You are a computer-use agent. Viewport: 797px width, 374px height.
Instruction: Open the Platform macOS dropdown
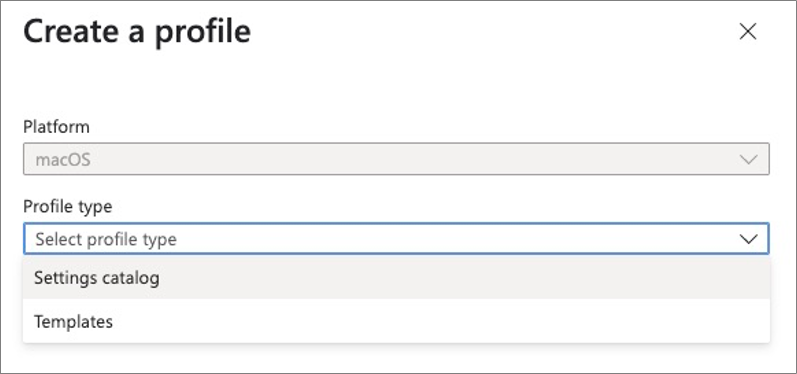396,159
